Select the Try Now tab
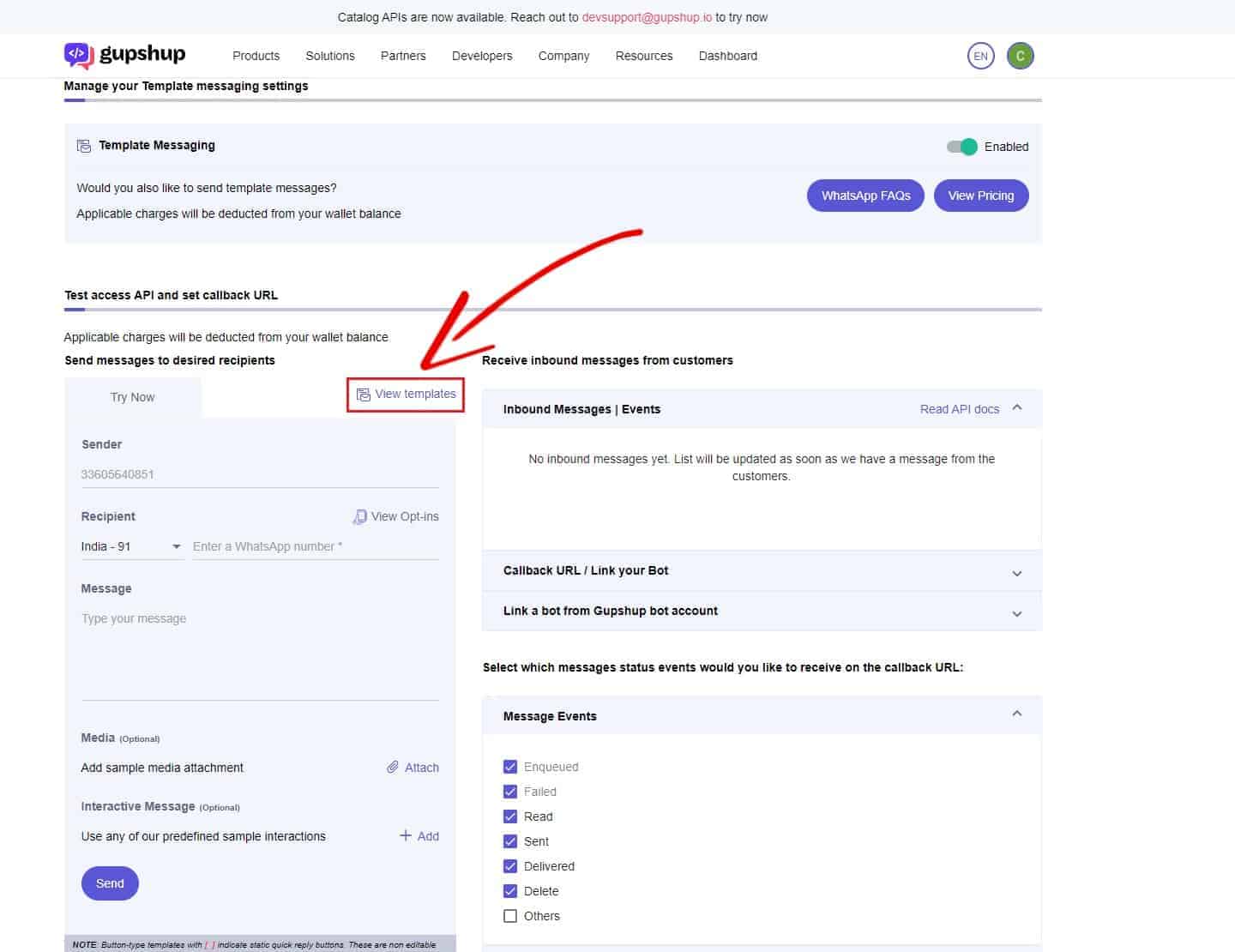The height and width of the screenshot is (952, 1235). click(133, 397)
